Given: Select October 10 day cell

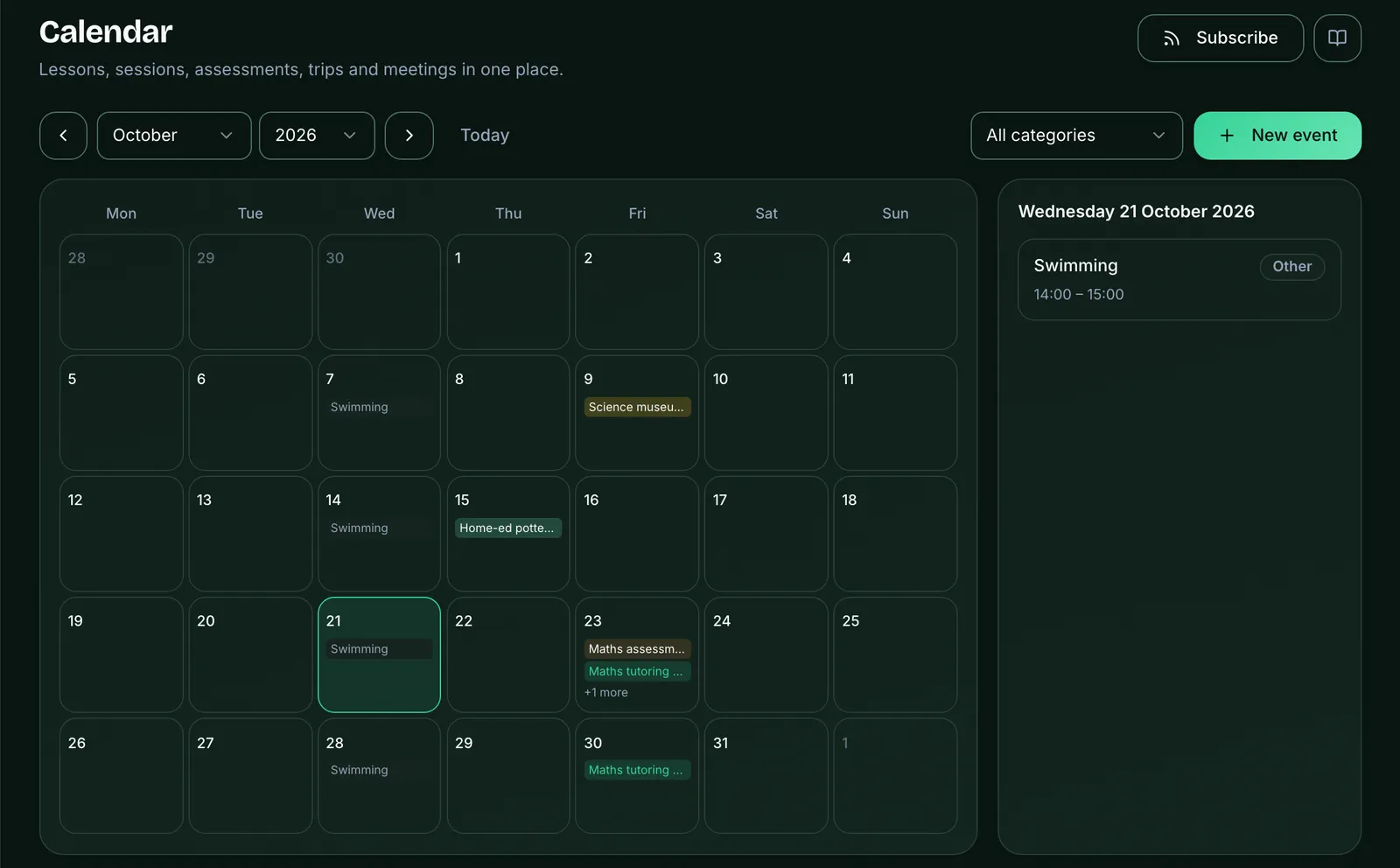Looking at the screenshot, I should pos(766,413).
